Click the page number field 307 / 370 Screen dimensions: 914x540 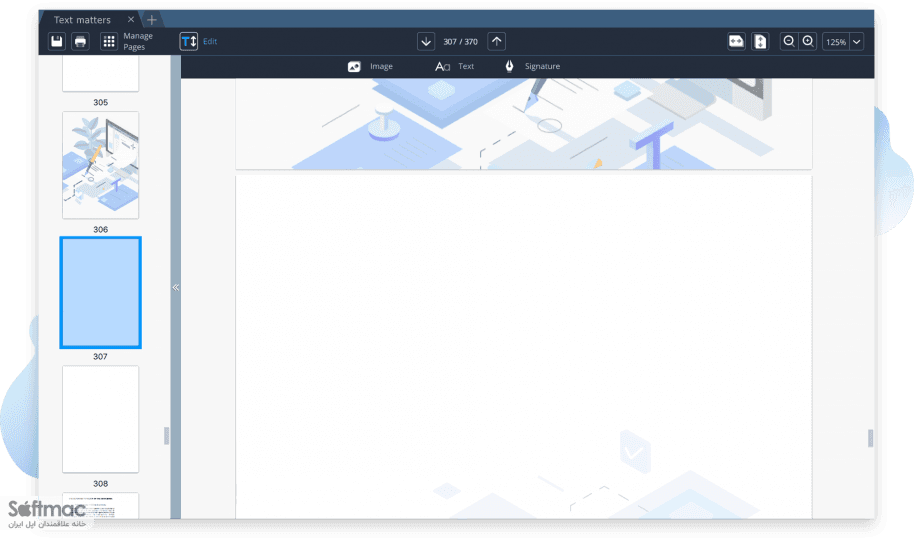(460, 42)
